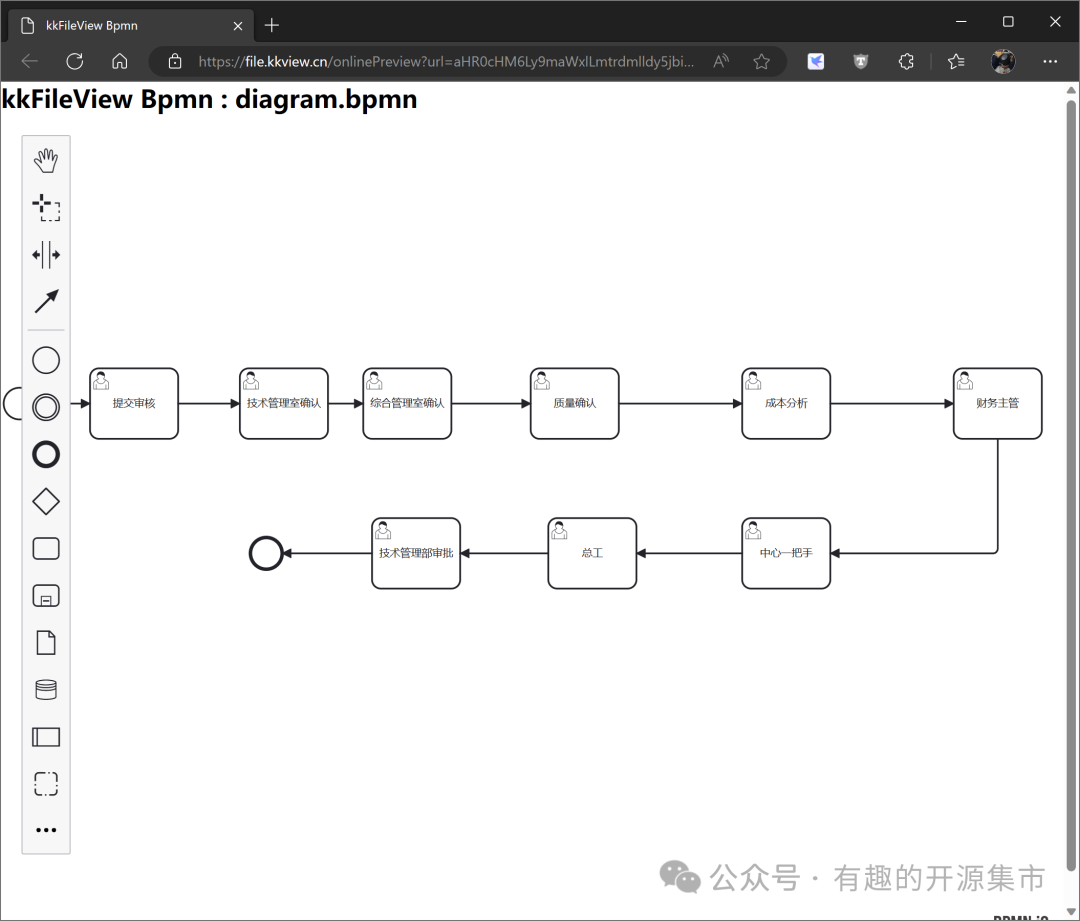Select the partially hidden start event circle
The height and width of the screenshot is (921, 1080).
pos(12,404)
